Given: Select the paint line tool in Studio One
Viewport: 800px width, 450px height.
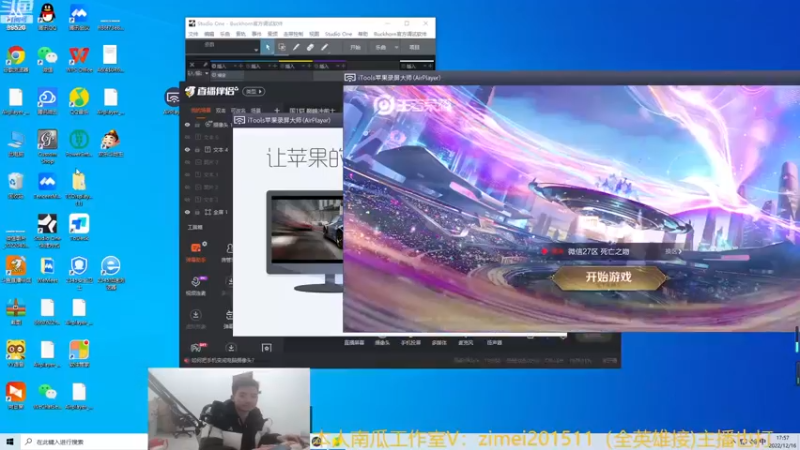Looking at the screenshot, I should click(324, 47).
